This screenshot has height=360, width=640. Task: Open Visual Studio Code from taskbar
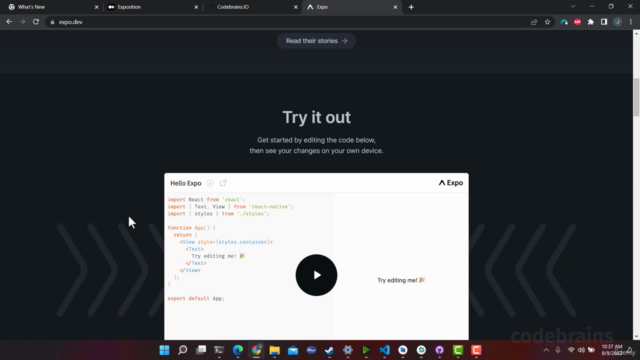pyautogui.click(x=384, y=350)
